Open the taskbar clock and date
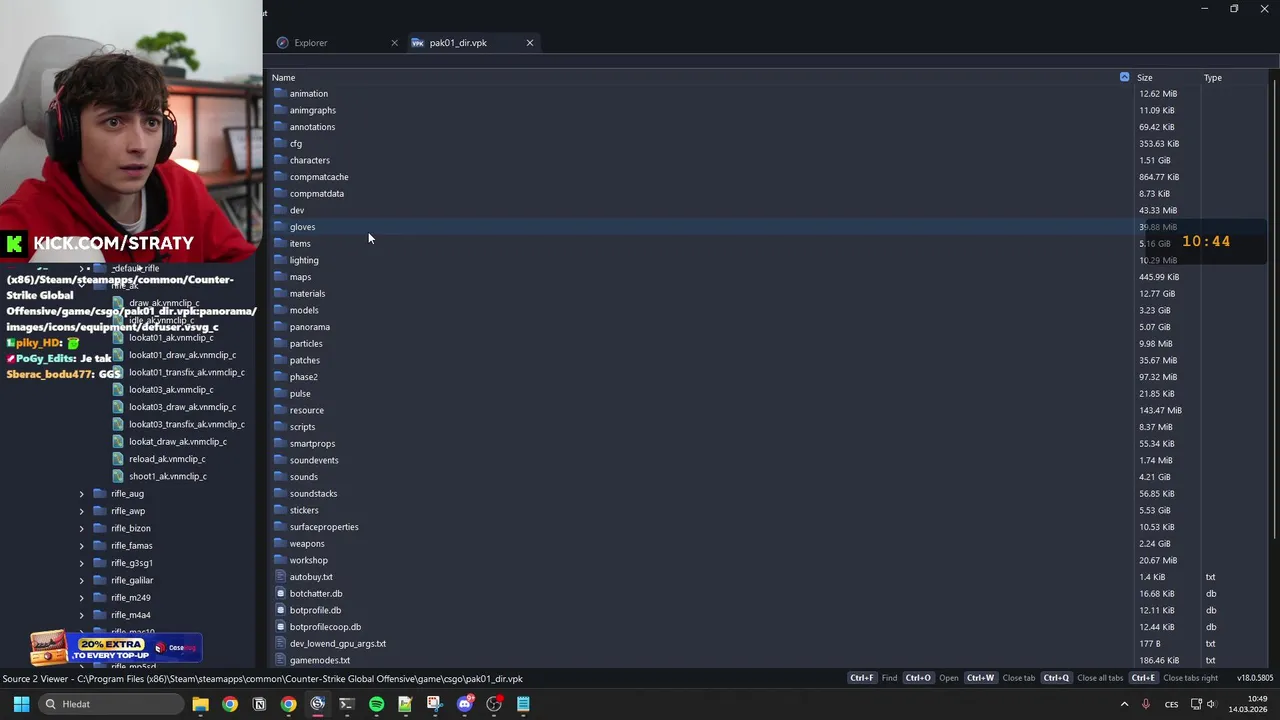This screenshot has width=1280, height=720. pos(1247,704)
